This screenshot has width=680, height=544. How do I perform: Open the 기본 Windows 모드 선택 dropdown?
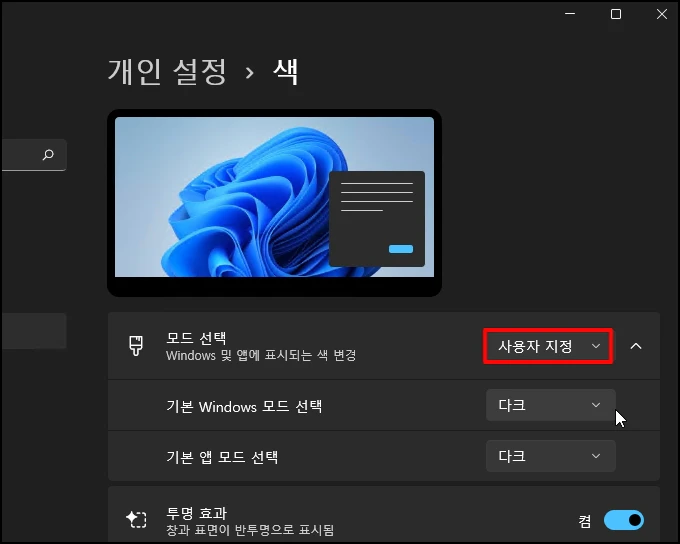pyautogui.click(x=551, y=405)
